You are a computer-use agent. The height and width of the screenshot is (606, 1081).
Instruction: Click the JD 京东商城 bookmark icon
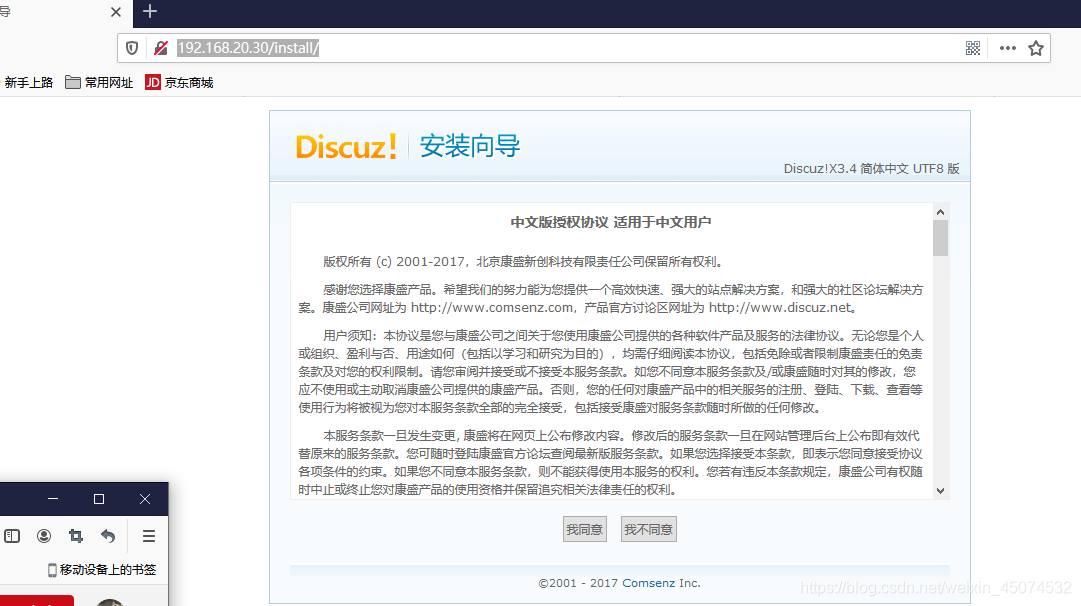(152, 82)
